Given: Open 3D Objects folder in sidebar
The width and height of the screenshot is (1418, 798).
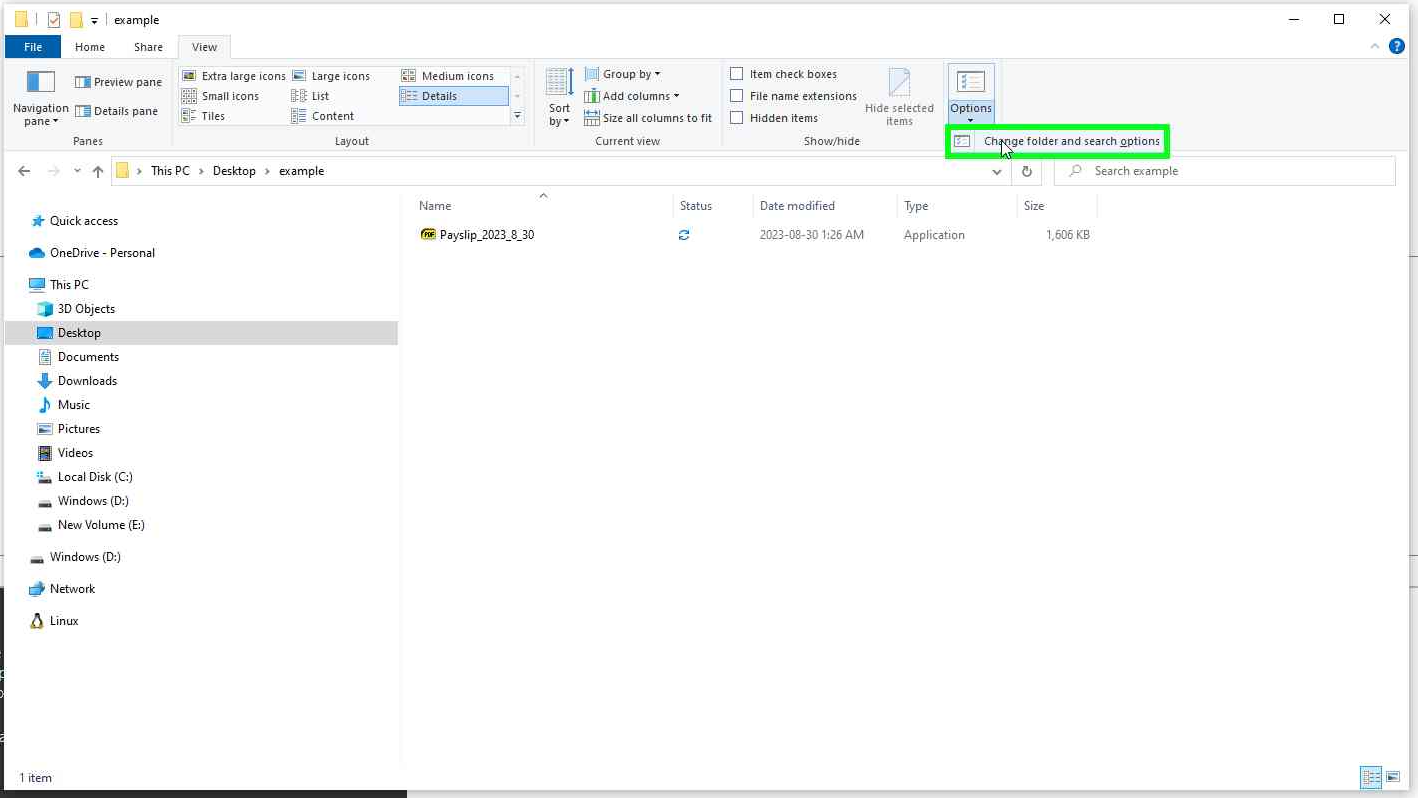Looking at the screenshot, I should tap(86, 309).
